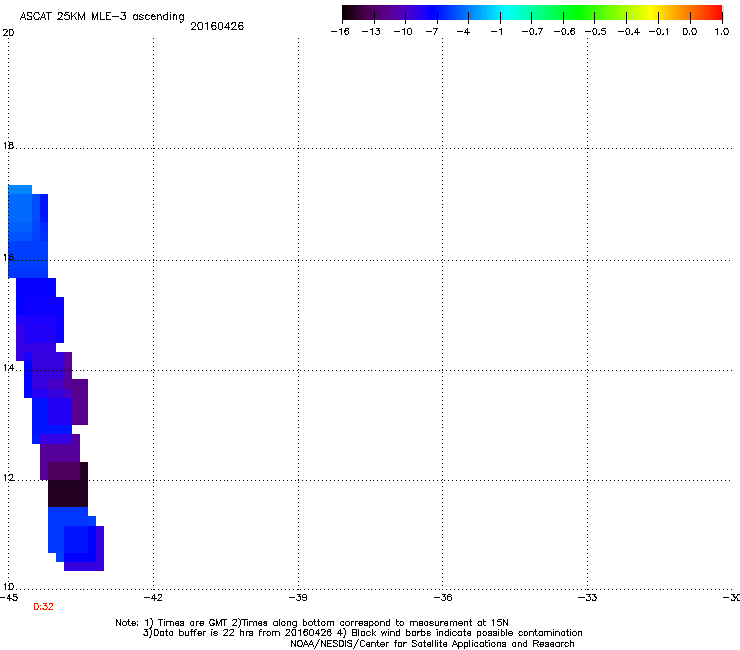Select the date label 20160426
Viewport: 740px width, 650px height.
pyautogui.click(x=217, y=26)
